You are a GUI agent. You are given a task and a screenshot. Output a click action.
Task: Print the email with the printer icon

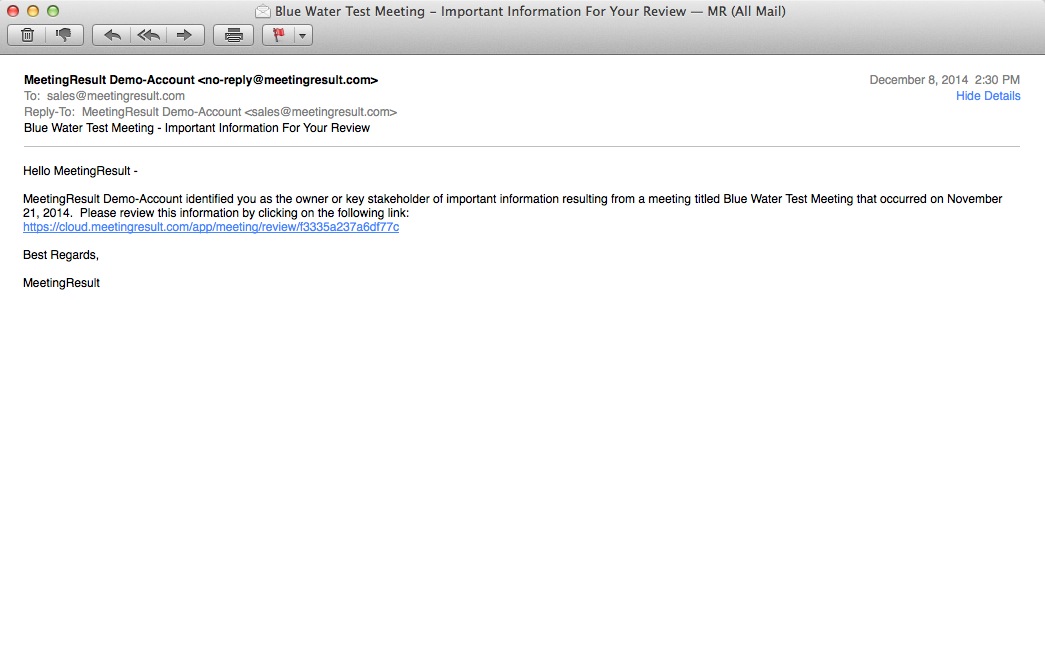[233, 35]
